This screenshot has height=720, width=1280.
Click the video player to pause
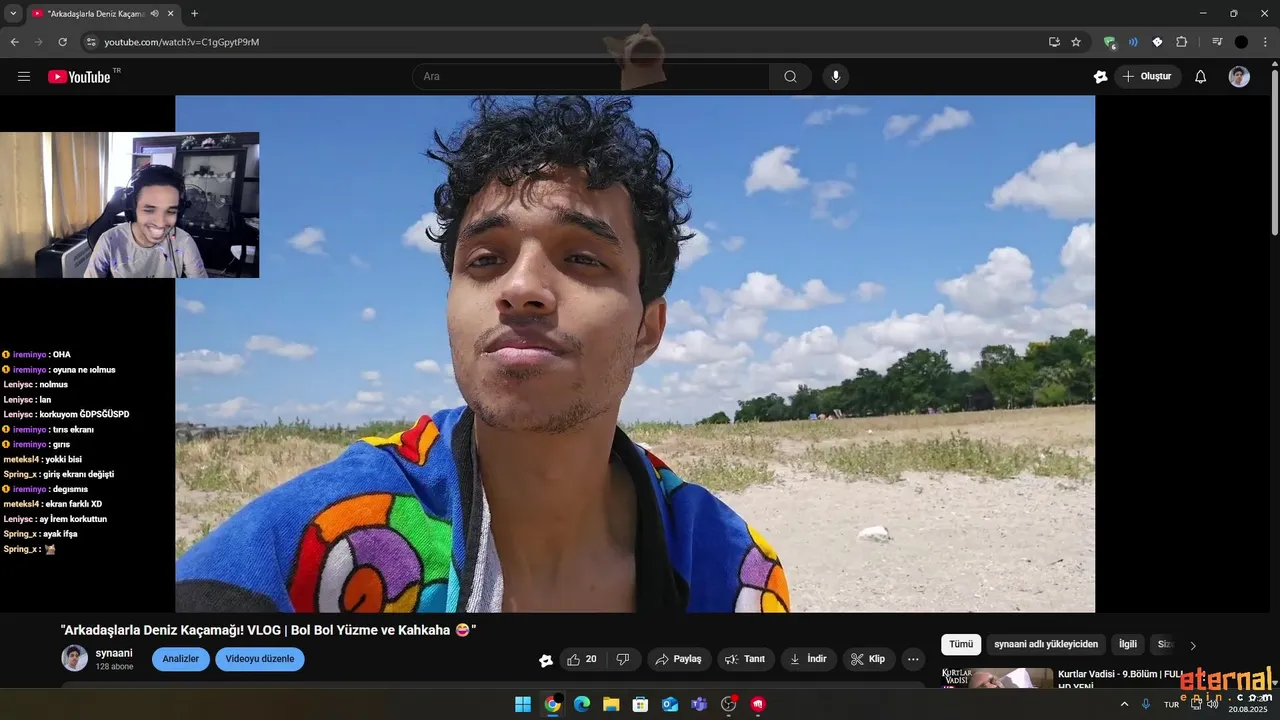(635, 354)
